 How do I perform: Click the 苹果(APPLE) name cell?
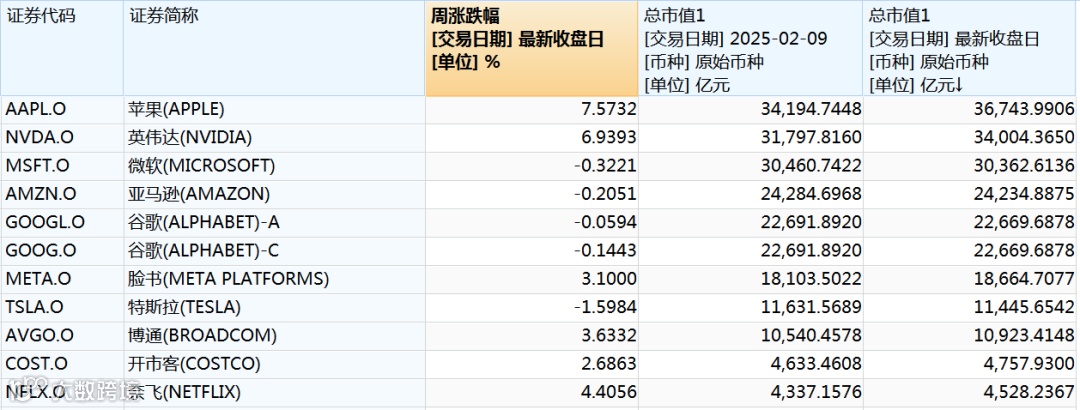click(274, 110)
